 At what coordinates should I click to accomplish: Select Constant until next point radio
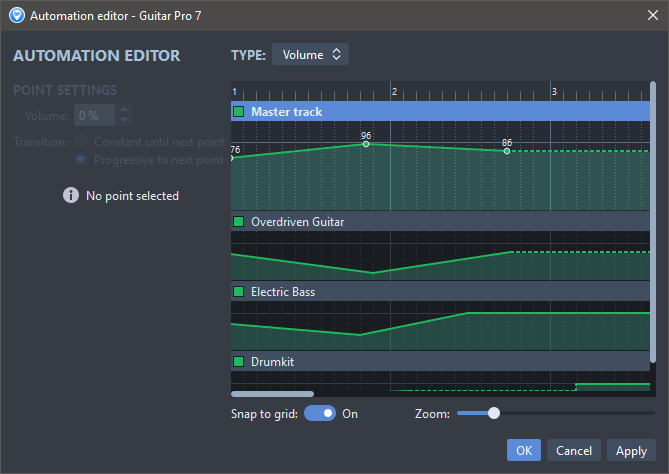(x=81, y=141)
